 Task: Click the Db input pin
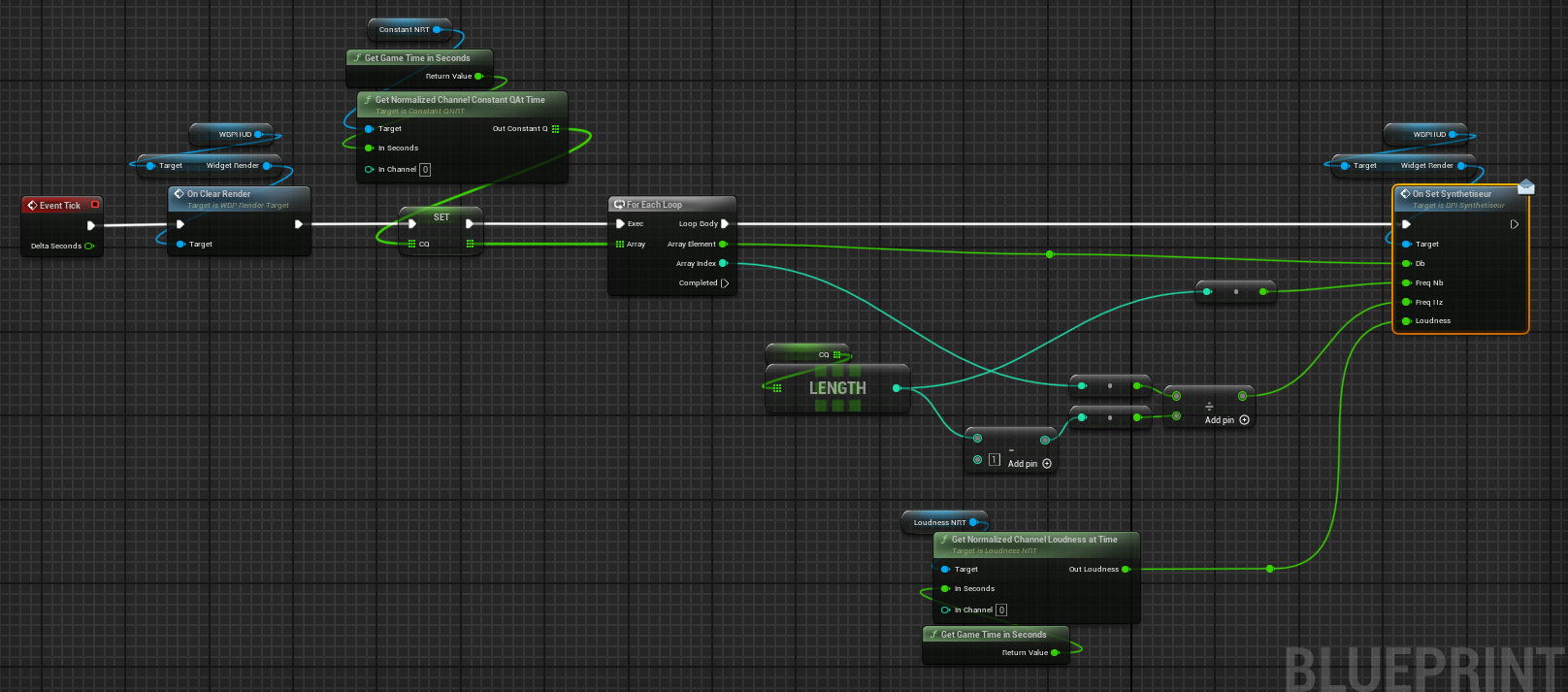click(x=1406, y=264)
